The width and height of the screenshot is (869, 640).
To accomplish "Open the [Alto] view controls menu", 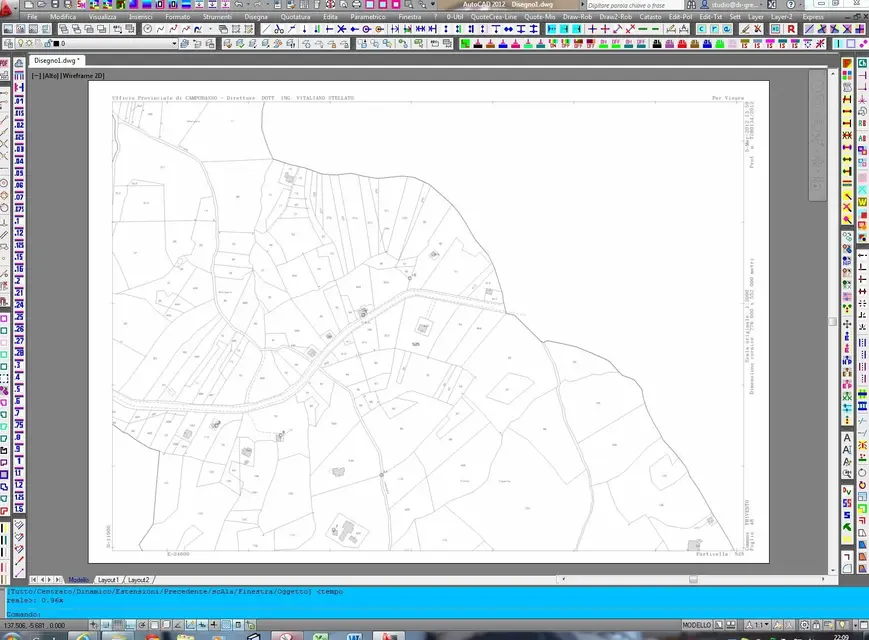I will pos(50,76).
